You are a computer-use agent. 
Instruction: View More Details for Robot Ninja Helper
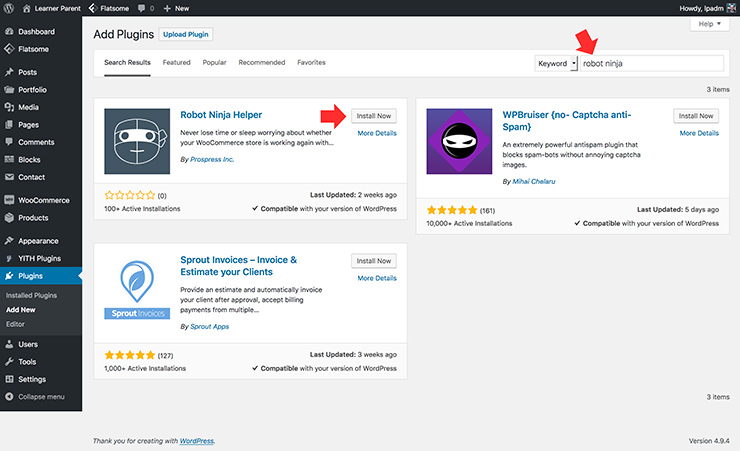coord(377,133)
